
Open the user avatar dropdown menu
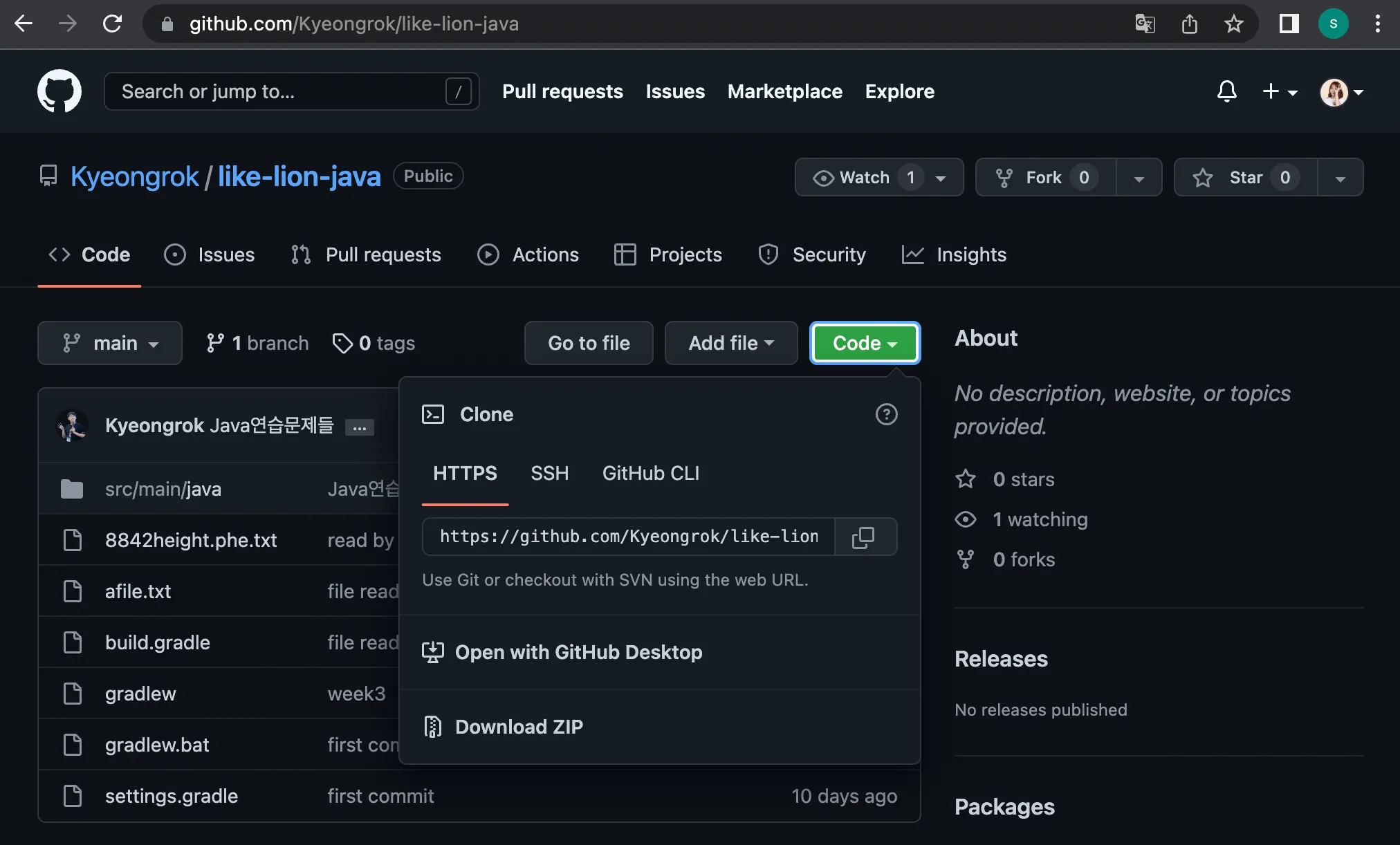(1341, 91)
